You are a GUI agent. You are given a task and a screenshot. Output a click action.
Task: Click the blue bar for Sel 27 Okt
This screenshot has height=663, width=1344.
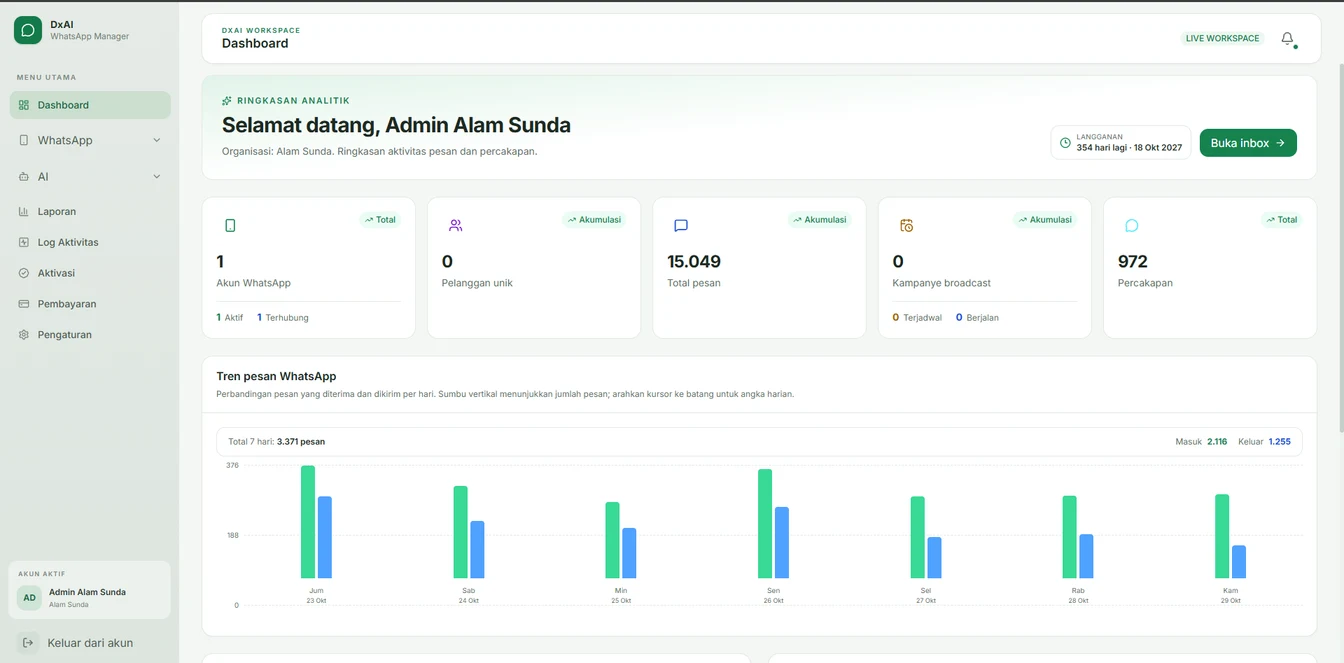click(x=934, y=558)
